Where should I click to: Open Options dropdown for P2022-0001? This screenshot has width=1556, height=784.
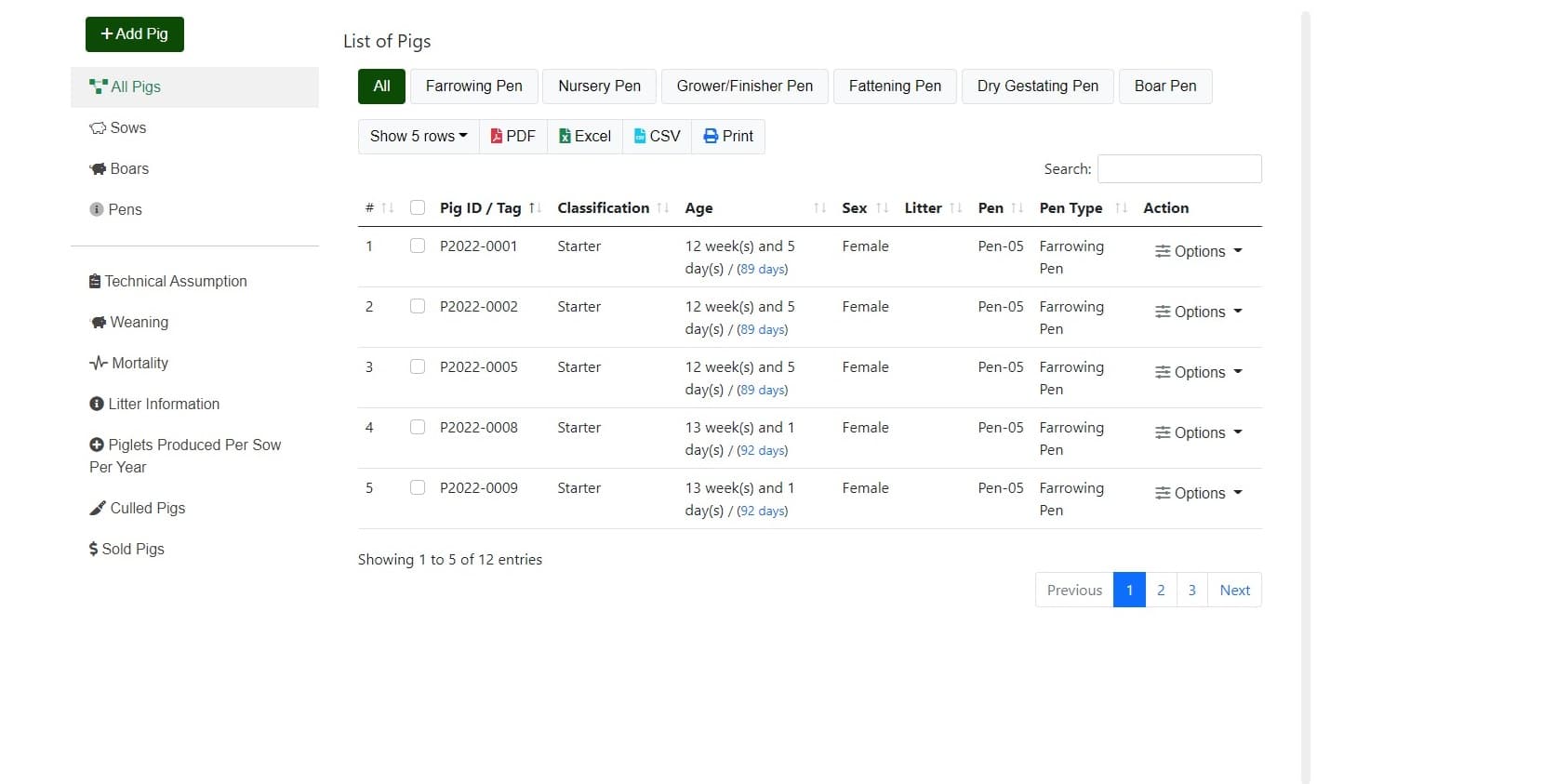1198,251
